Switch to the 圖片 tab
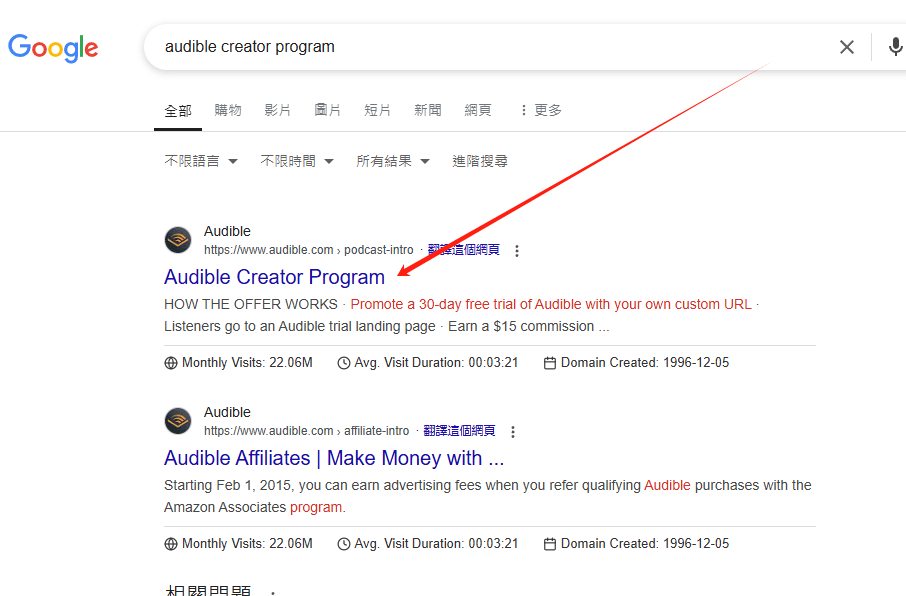This screenshot has height=596, width=906. click(328, 110)
